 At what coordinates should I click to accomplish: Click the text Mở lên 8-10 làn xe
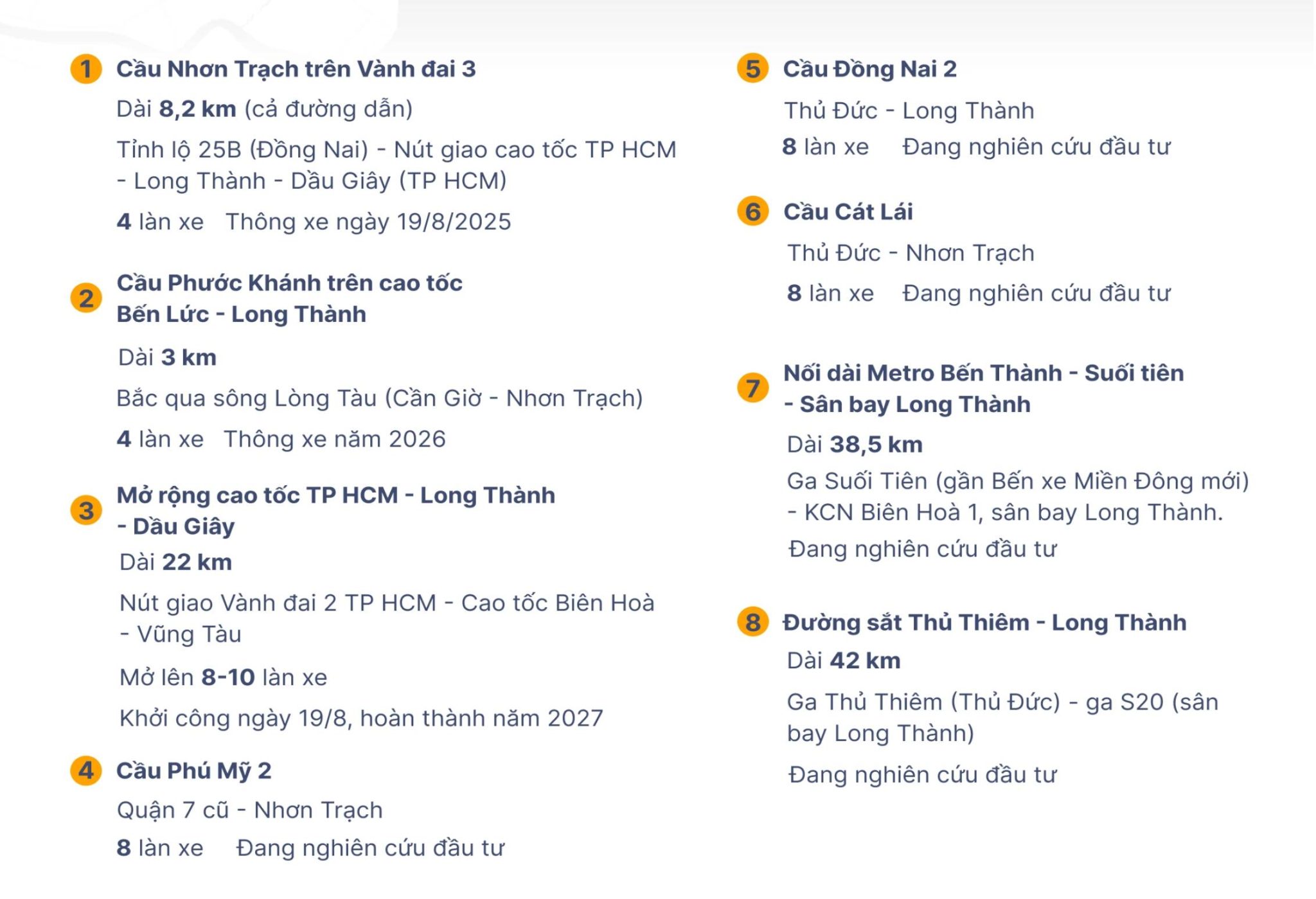tap(224, 677)
